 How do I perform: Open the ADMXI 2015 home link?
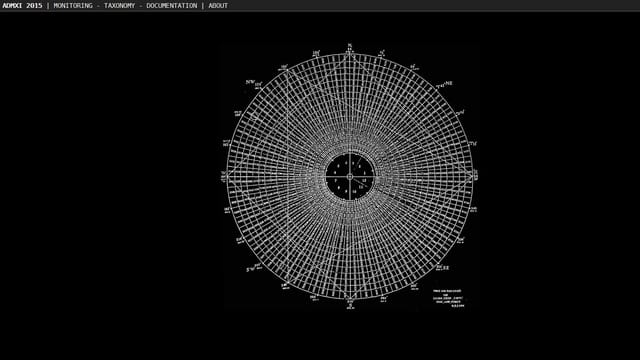point(22,6)
